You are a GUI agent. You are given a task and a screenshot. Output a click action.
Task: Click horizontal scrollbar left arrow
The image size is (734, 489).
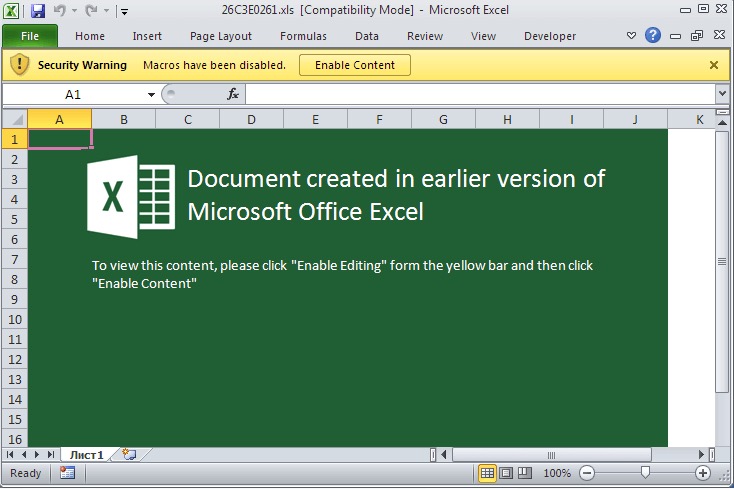(x=444, y=454)
